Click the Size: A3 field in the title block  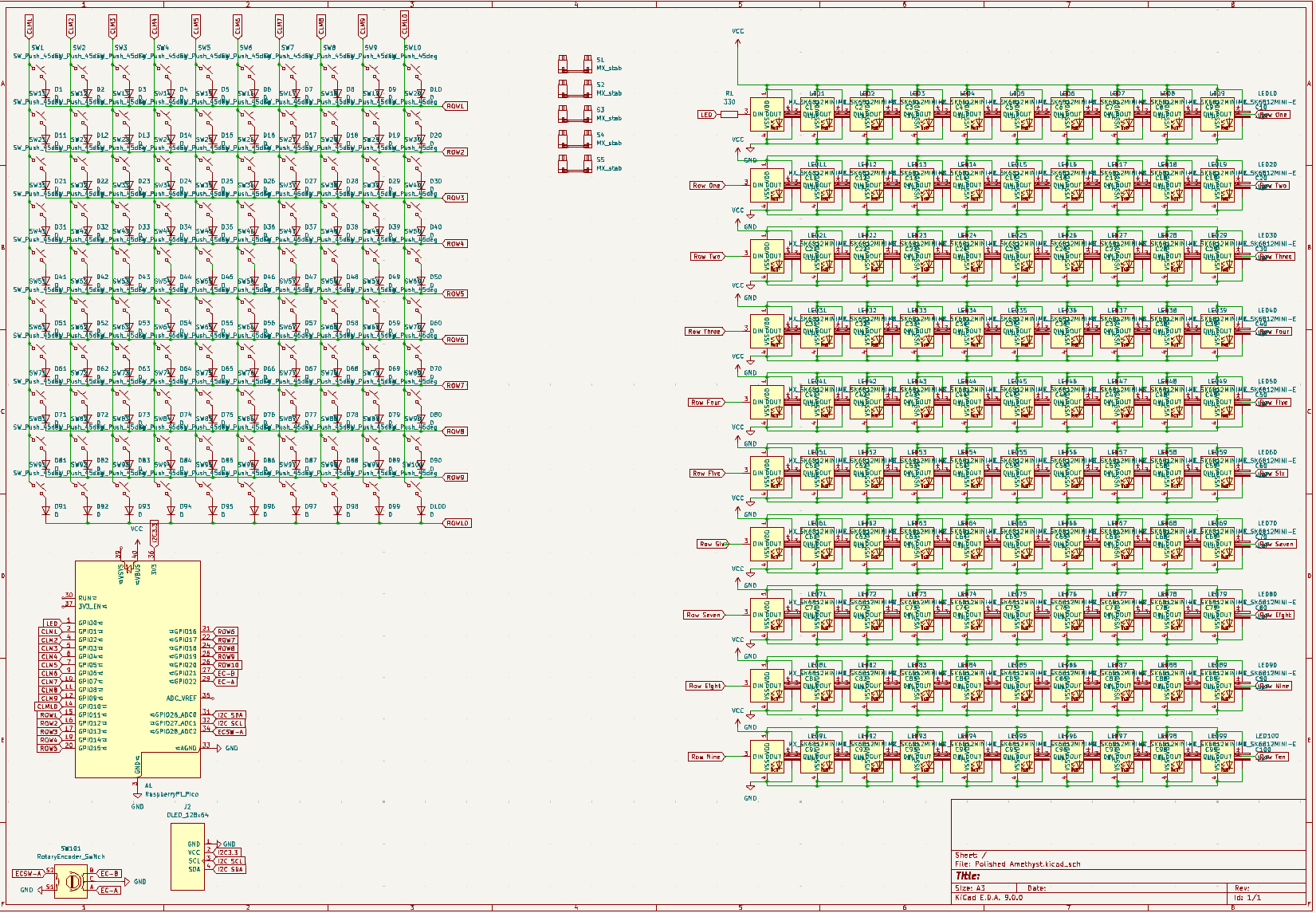click(x=970, y=887)
